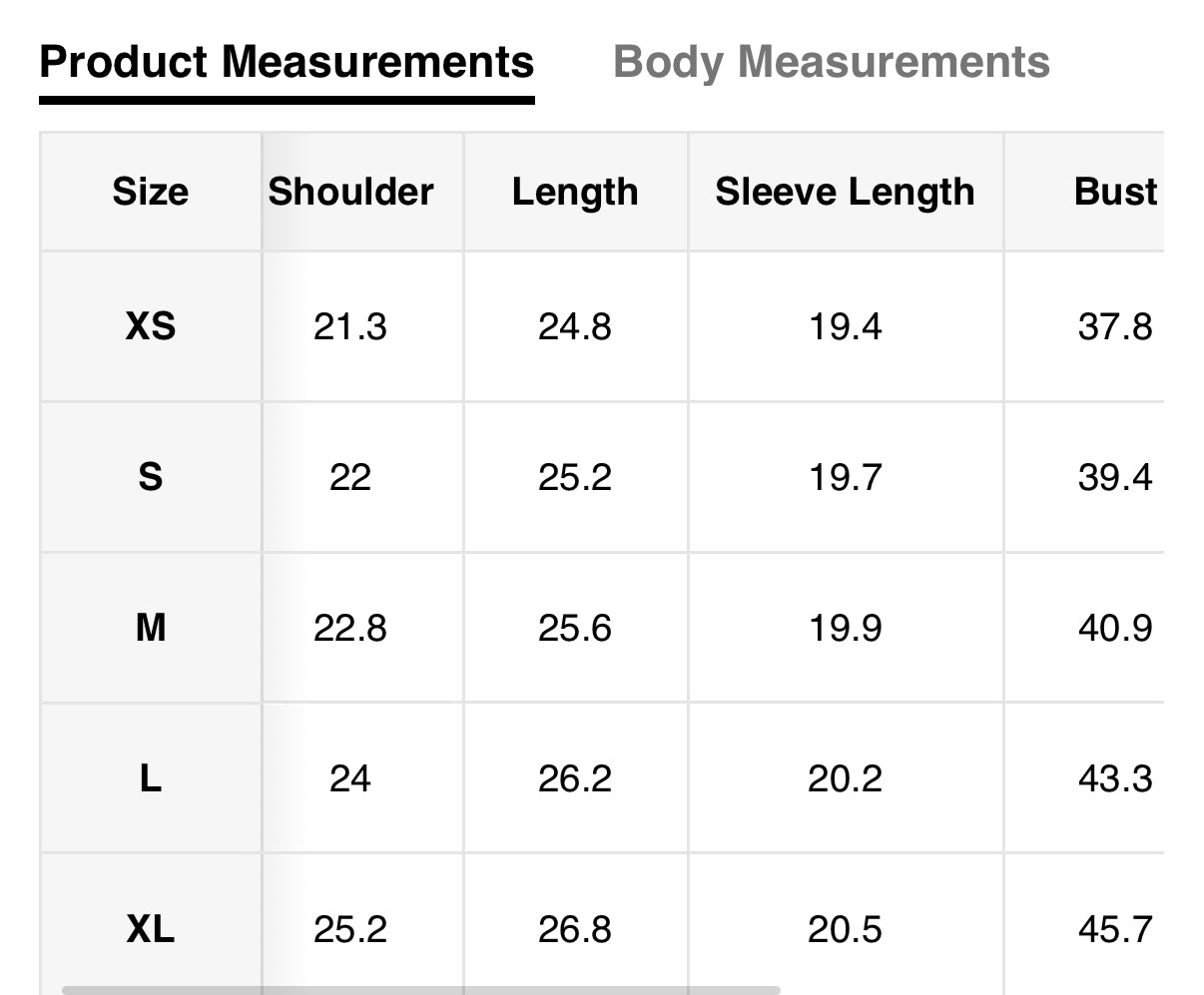Click the XS bust value 37.8
The height and width of the screenshot is (995, 1204).
(x=1115, y=326)
